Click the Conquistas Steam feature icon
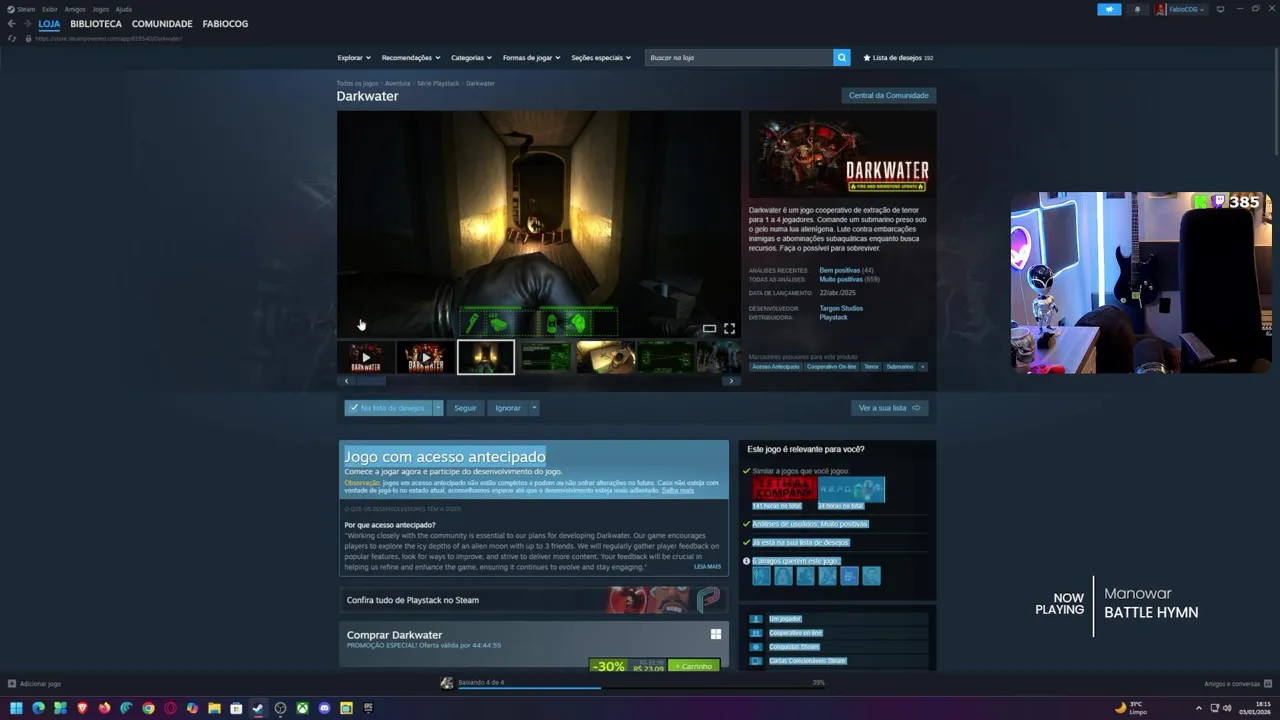This screenshot has height=720, width=1280. 756,647
